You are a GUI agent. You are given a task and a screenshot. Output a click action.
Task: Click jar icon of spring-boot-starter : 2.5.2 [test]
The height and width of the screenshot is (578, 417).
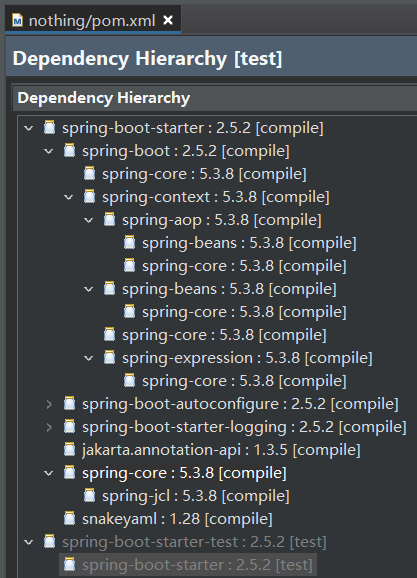(x=69, y=564)
